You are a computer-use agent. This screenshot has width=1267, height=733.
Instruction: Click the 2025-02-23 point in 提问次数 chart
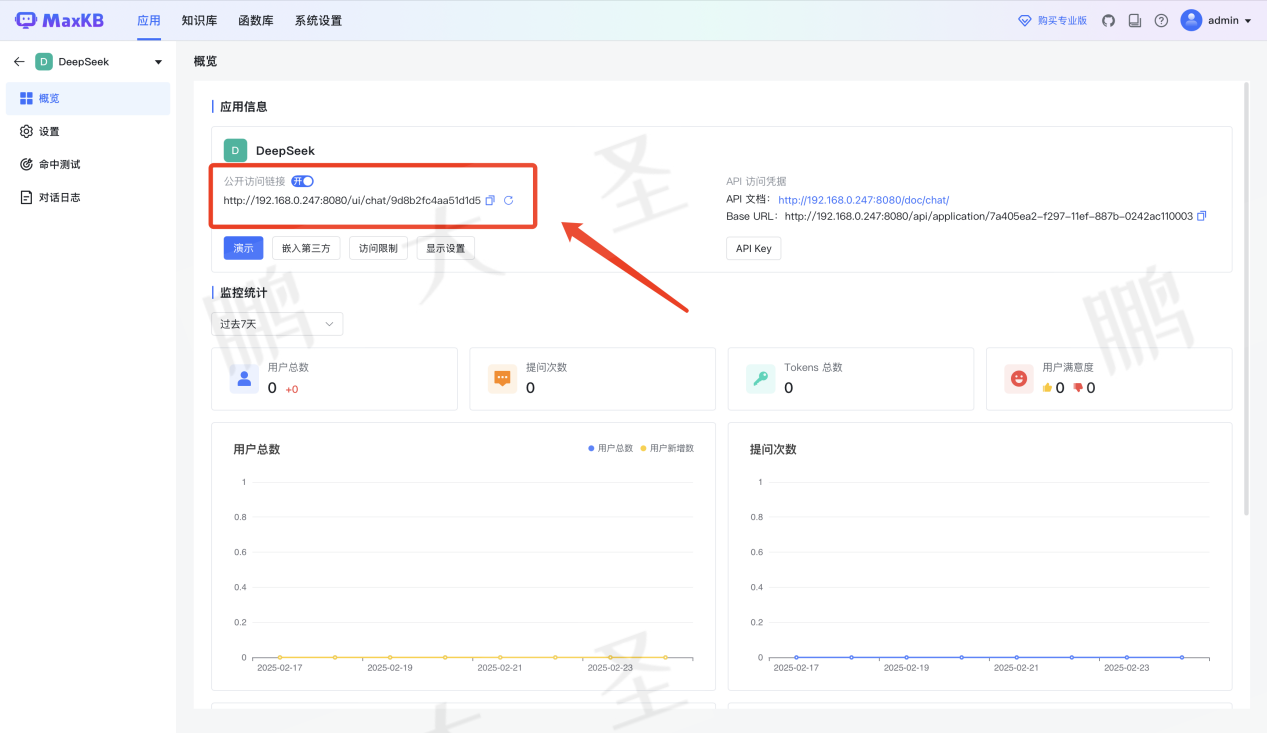point(1127,657)
